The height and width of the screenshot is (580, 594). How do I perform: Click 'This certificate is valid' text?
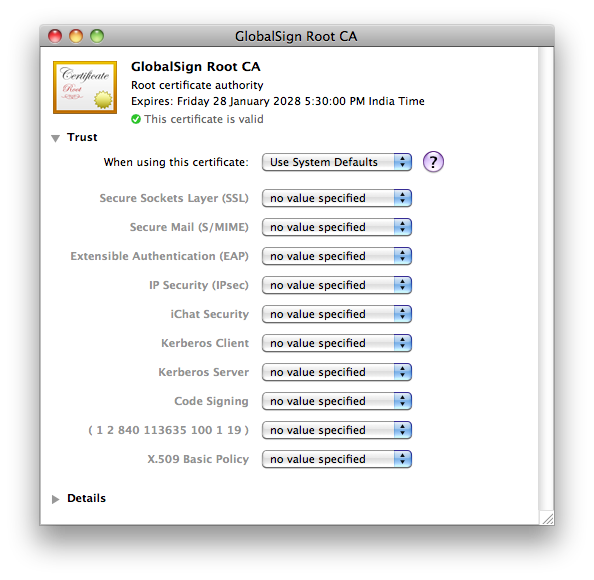(x=204, y=119)
